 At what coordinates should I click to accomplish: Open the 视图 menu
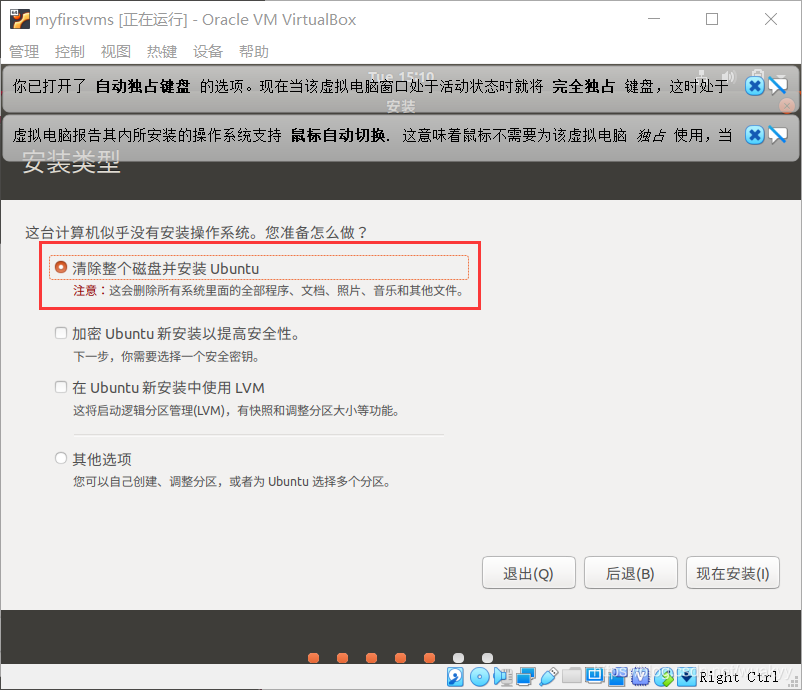coord(116,52)
